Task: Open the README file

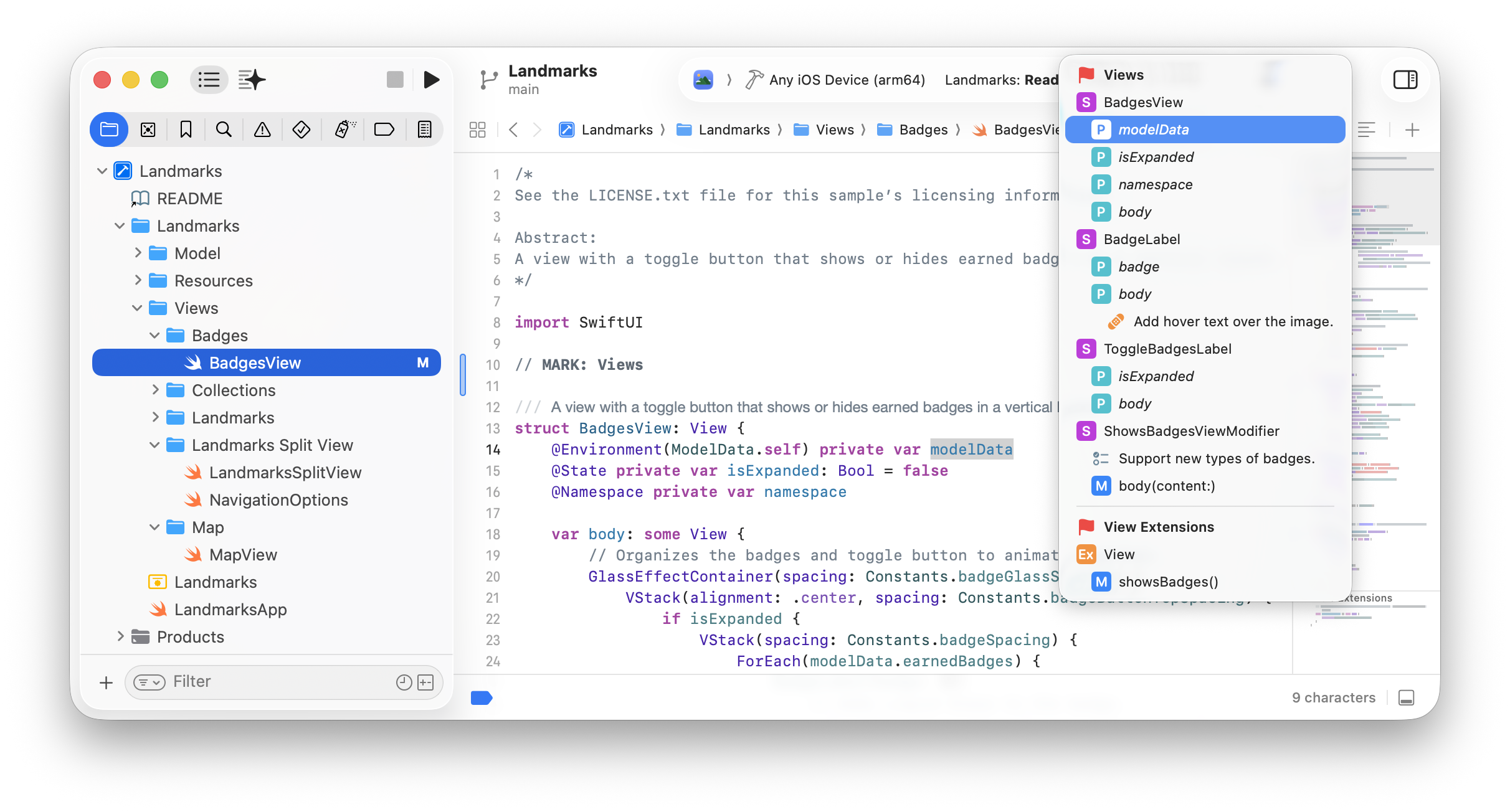Action: 267,198
